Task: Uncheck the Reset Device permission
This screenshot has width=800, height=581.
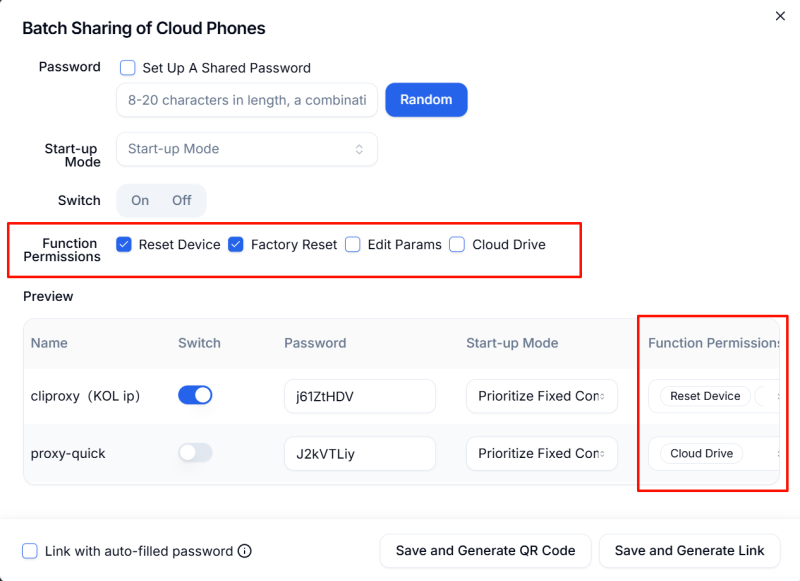Action: tap(124, 244)
